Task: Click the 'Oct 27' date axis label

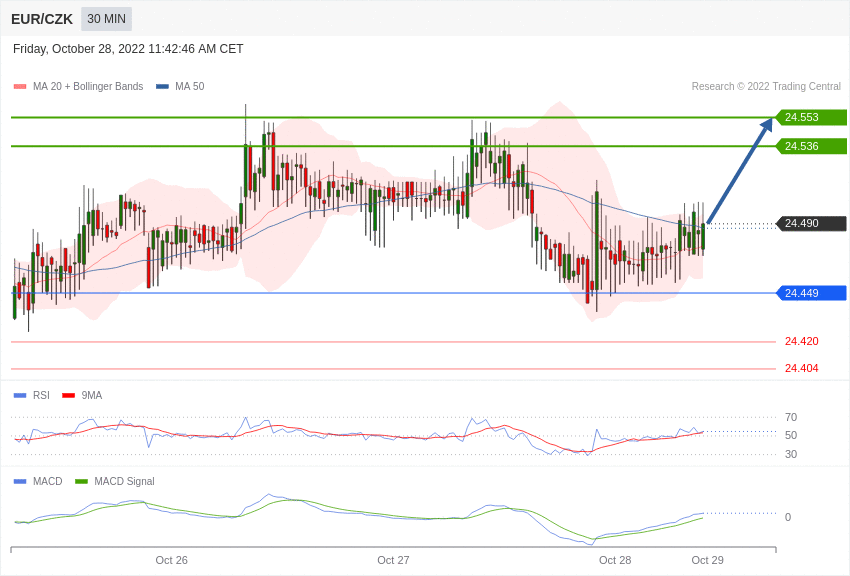Action: 393,560
